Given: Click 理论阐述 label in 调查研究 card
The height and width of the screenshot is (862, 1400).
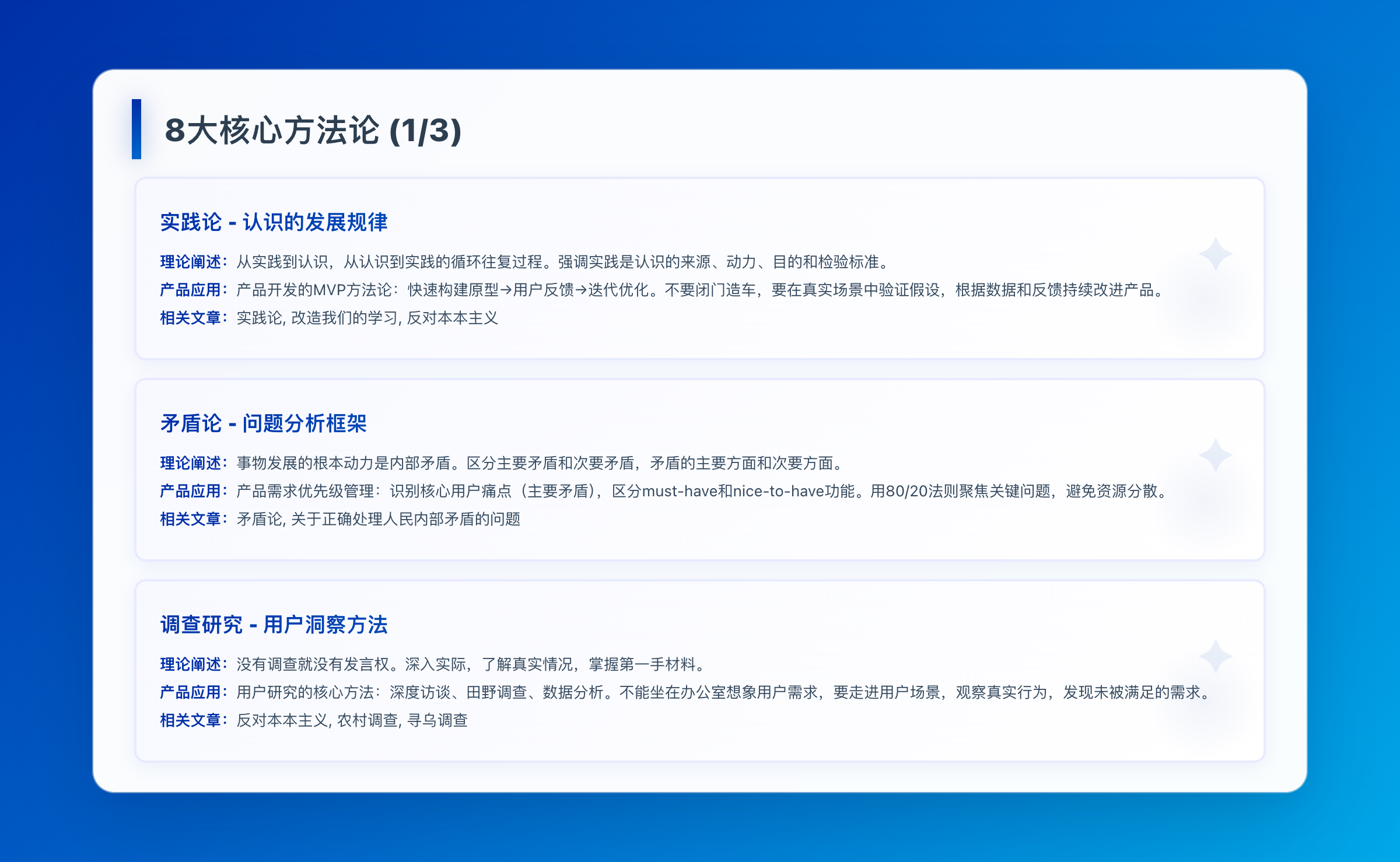Looking at the screenshot, I should click(191, 664).
